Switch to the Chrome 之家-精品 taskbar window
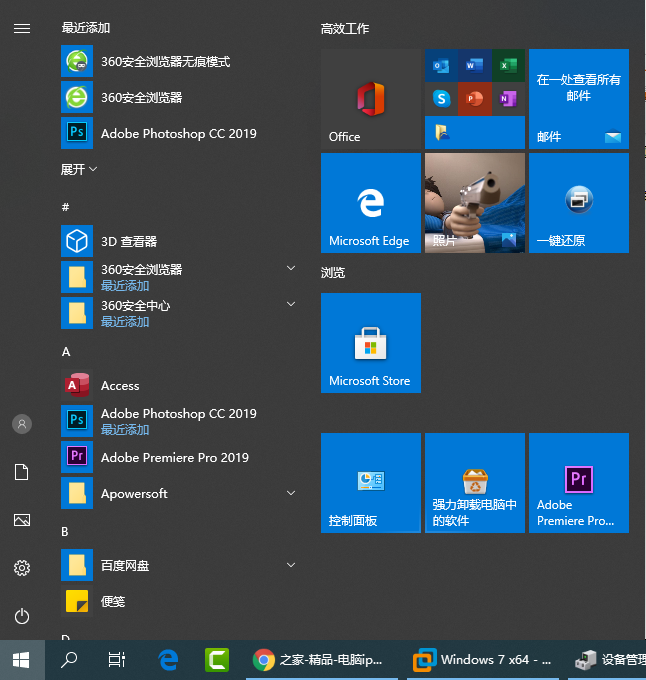646x680 pixels. click(322, 660)
